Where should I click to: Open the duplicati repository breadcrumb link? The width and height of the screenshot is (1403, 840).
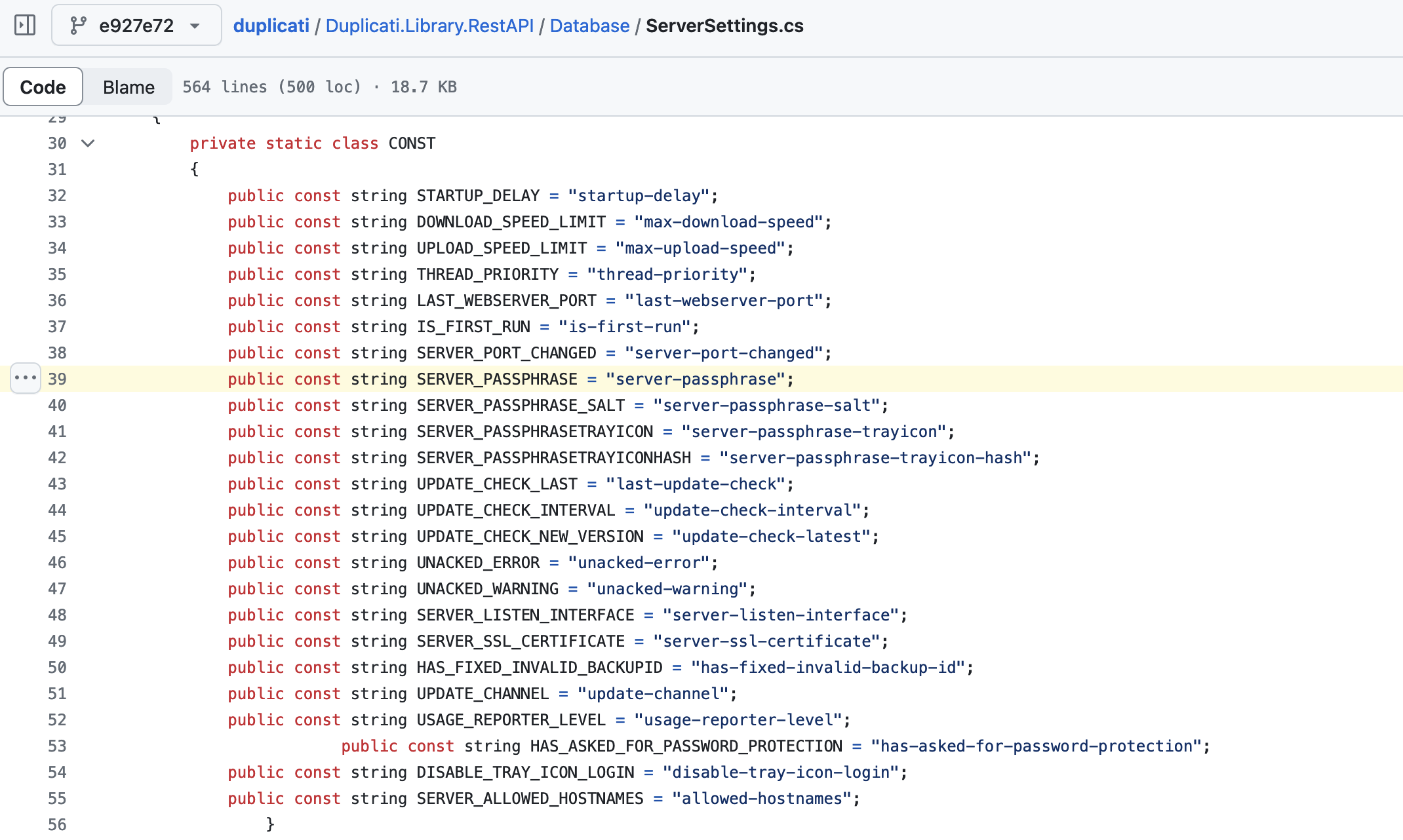[271, 26]
